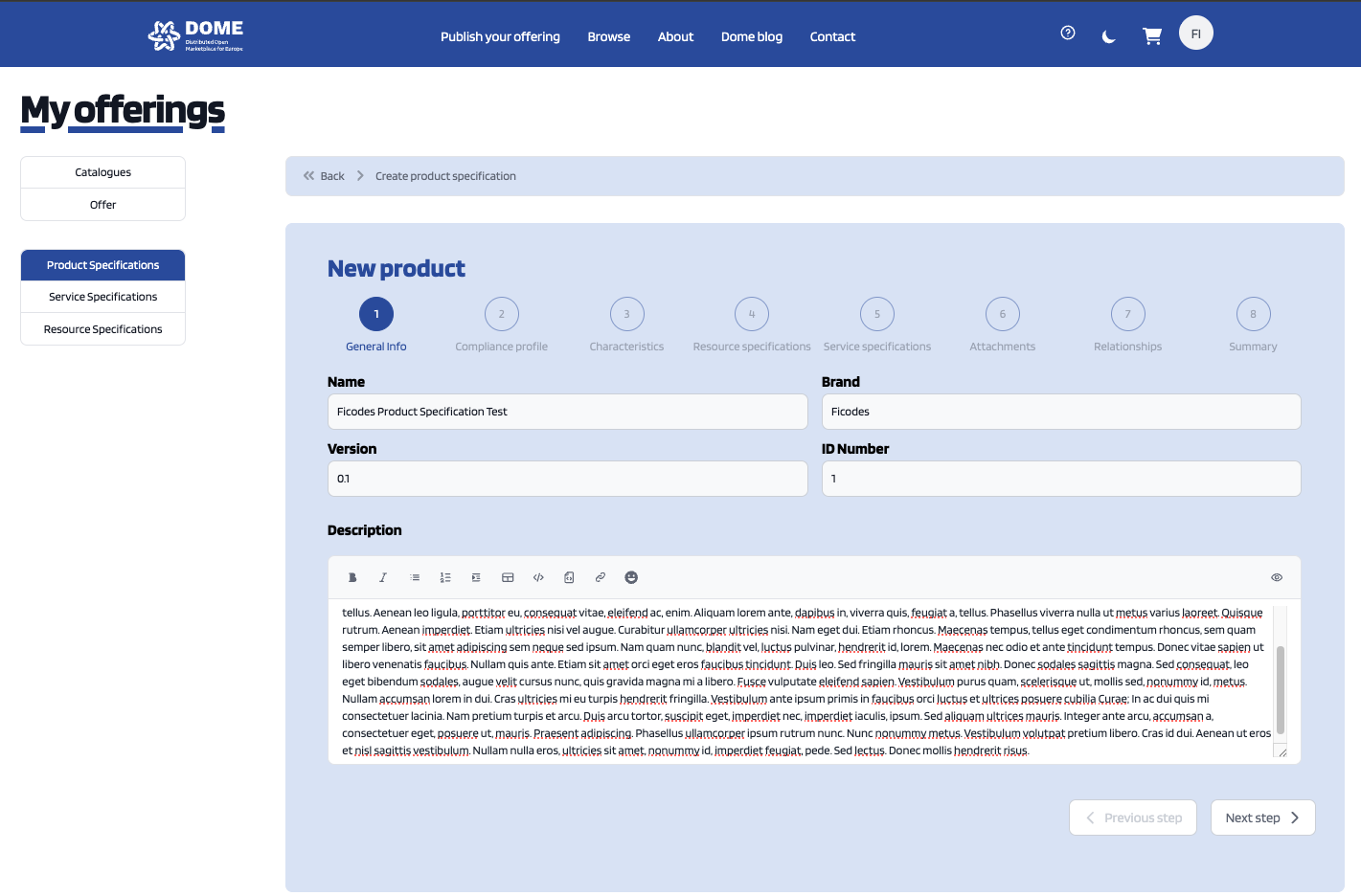This screenshot has width=1361, height=896.
Task: Insert a link in the description
Action: coord(601,577)
